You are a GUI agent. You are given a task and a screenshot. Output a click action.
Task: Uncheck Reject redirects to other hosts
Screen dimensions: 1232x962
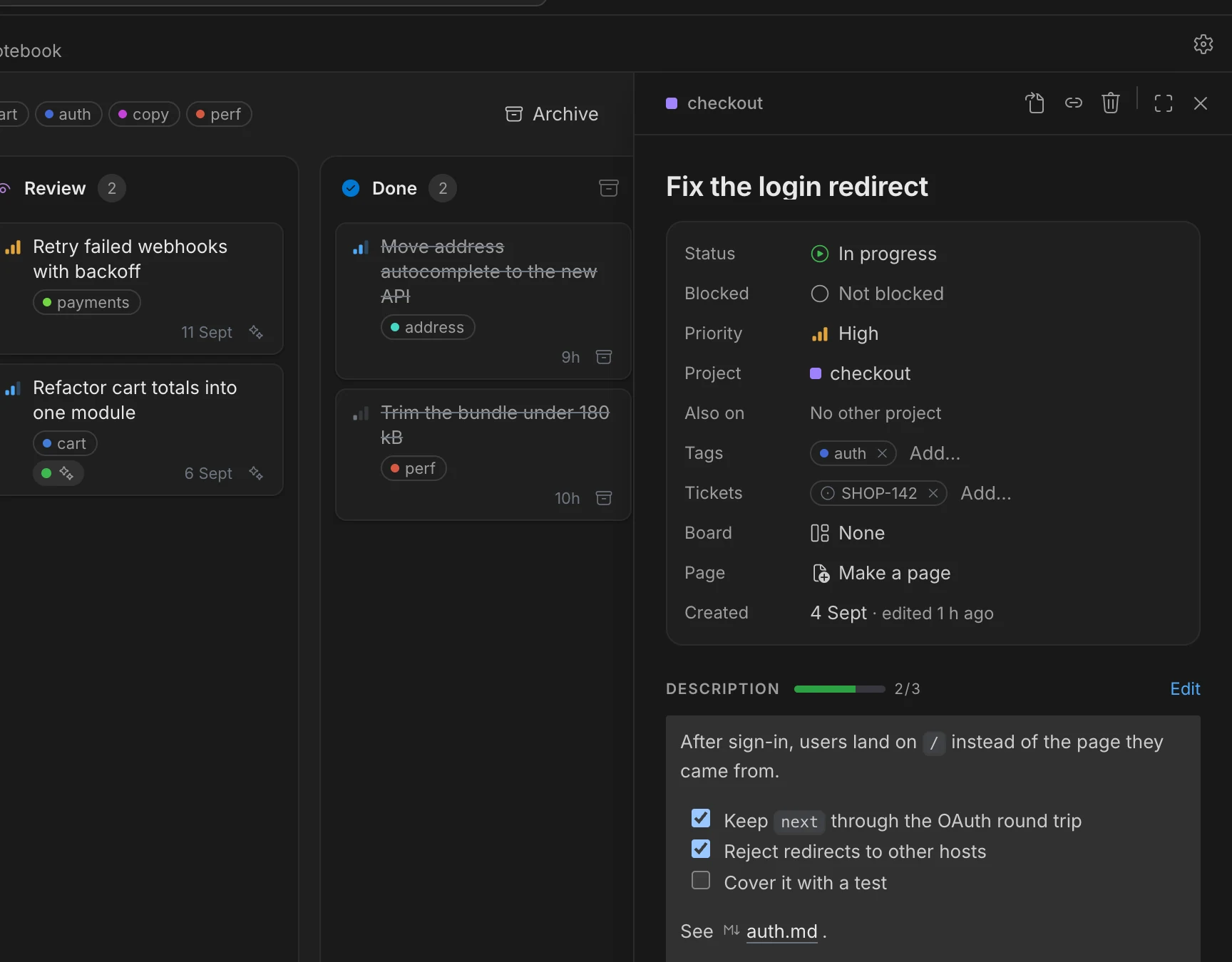[x=701, y=849]
